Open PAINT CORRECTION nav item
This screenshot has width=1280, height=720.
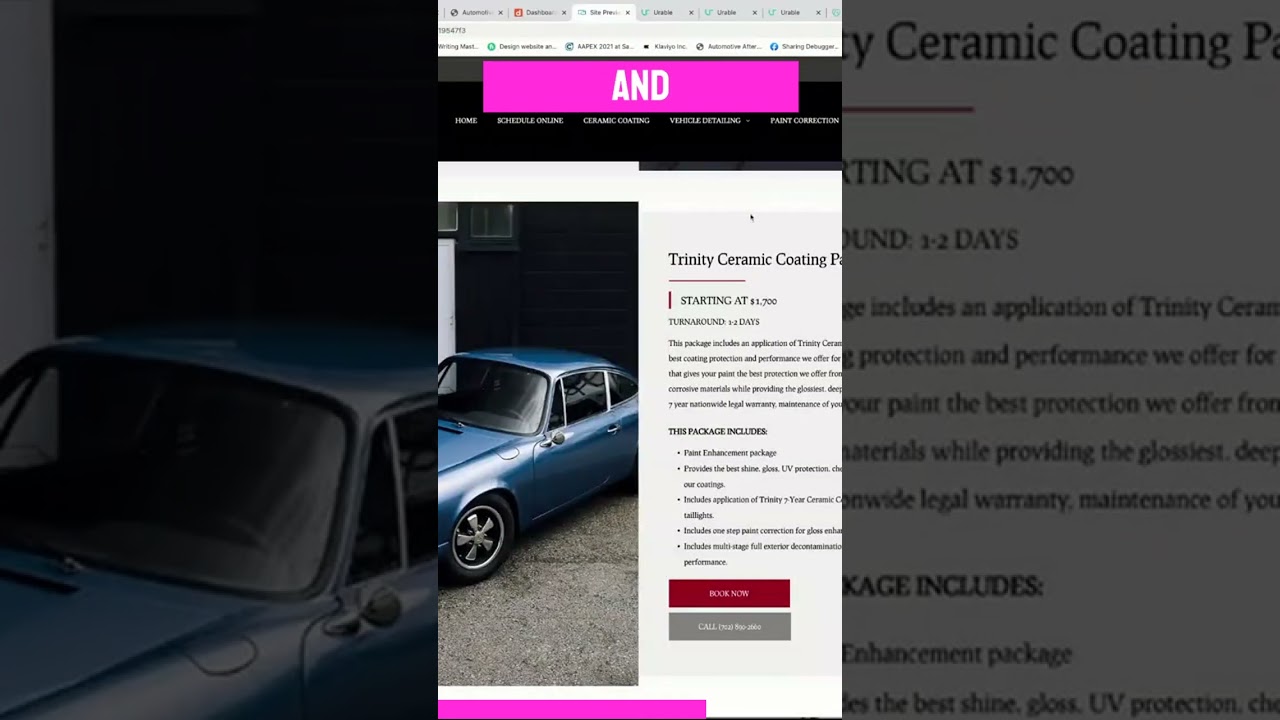point(804,121)
